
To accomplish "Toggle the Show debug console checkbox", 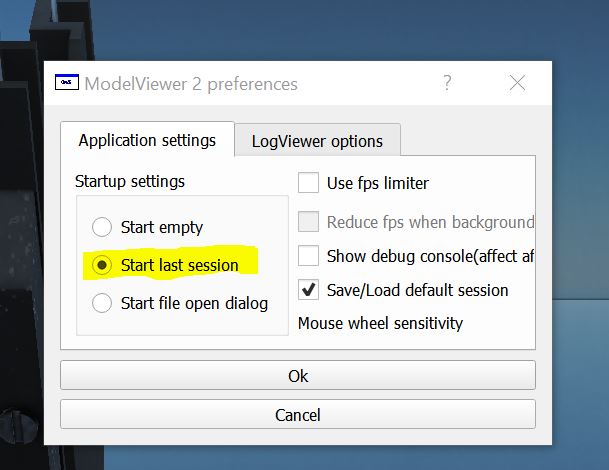I will pos(308,256).
